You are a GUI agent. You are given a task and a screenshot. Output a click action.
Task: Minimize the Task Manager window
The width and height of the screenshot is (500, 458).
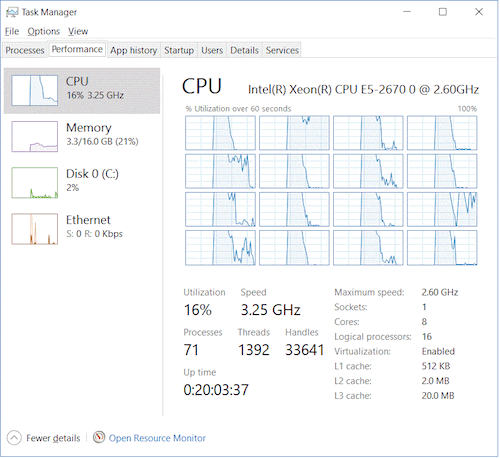click(407, 12)
